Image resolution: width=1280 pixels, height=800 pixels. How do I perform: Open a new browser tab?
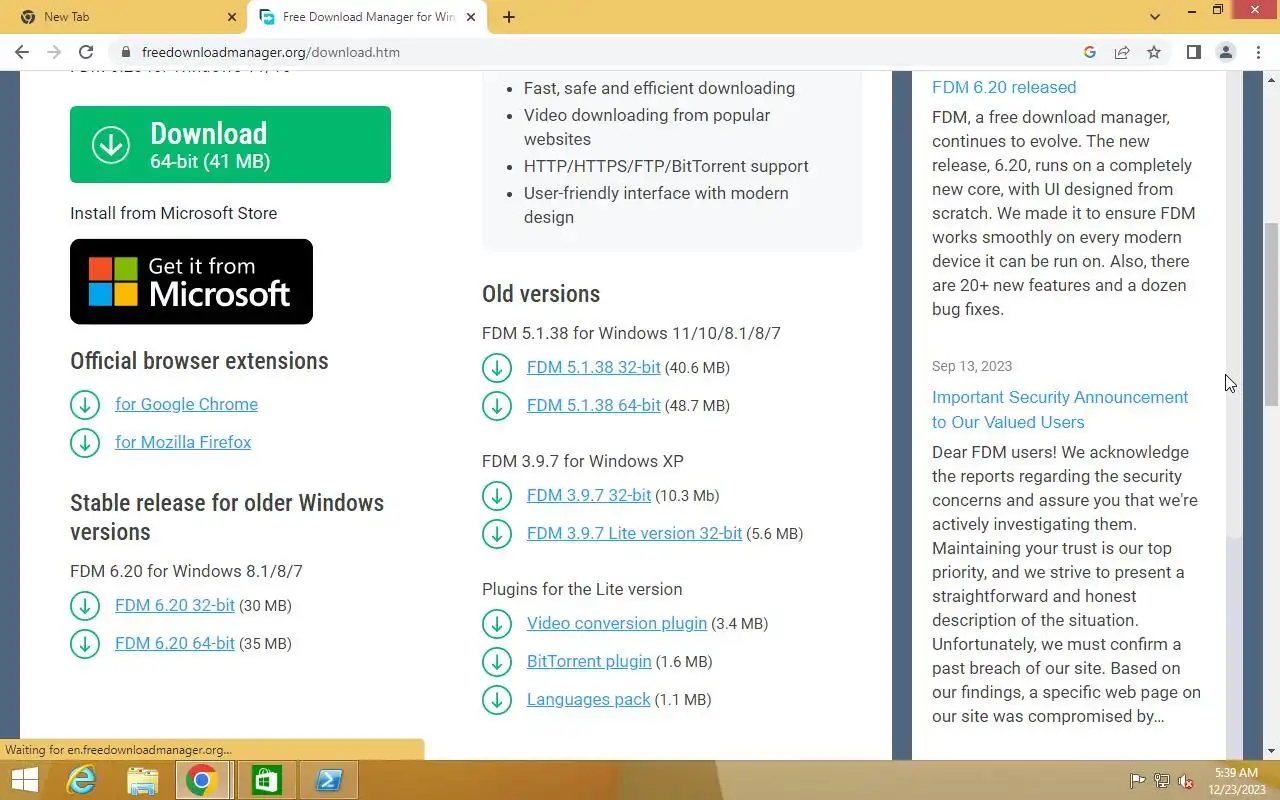click(508, 17)
